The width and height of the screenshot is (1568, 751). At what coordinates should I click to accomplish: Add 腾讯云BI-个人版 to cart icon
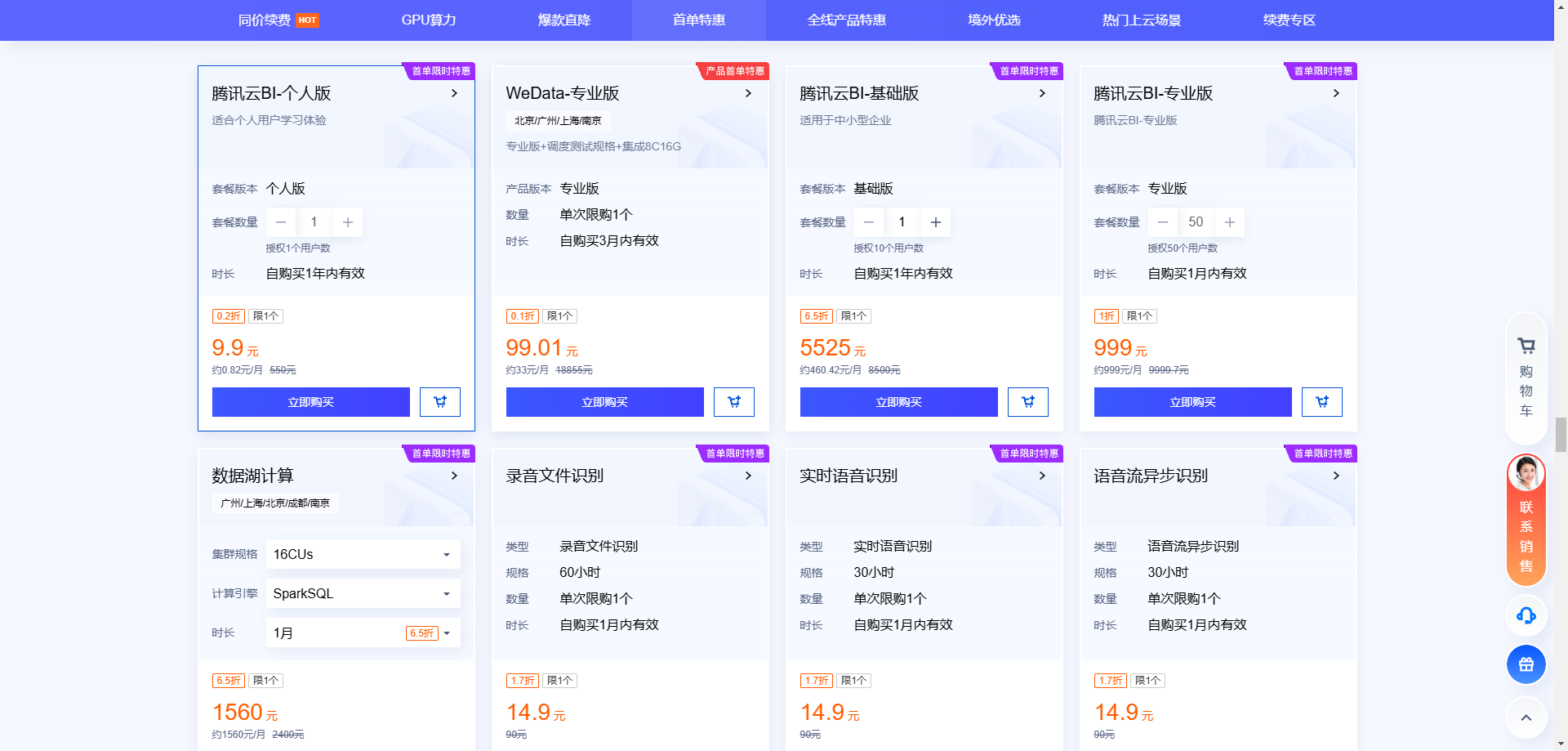pyautogui.click(x=440, y=402)
